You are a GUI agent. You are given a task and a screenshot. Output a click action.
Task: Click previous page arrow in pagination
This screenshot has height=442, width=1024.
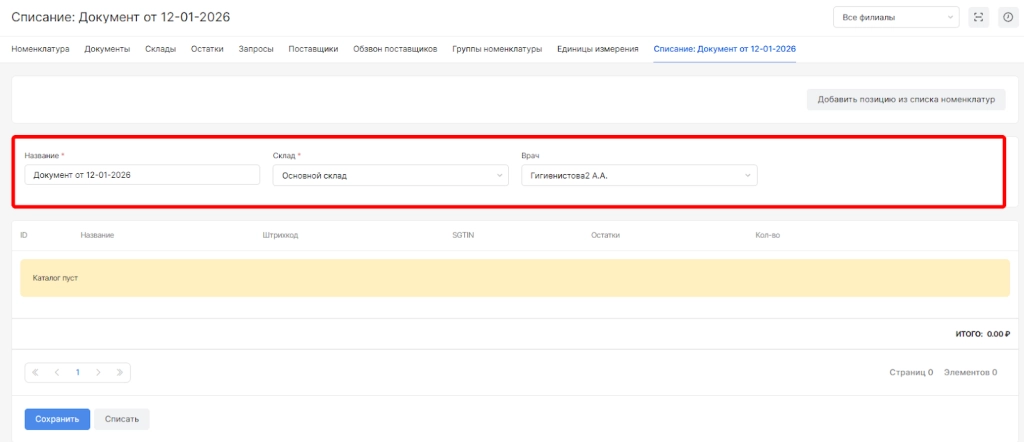click(57, 372)
